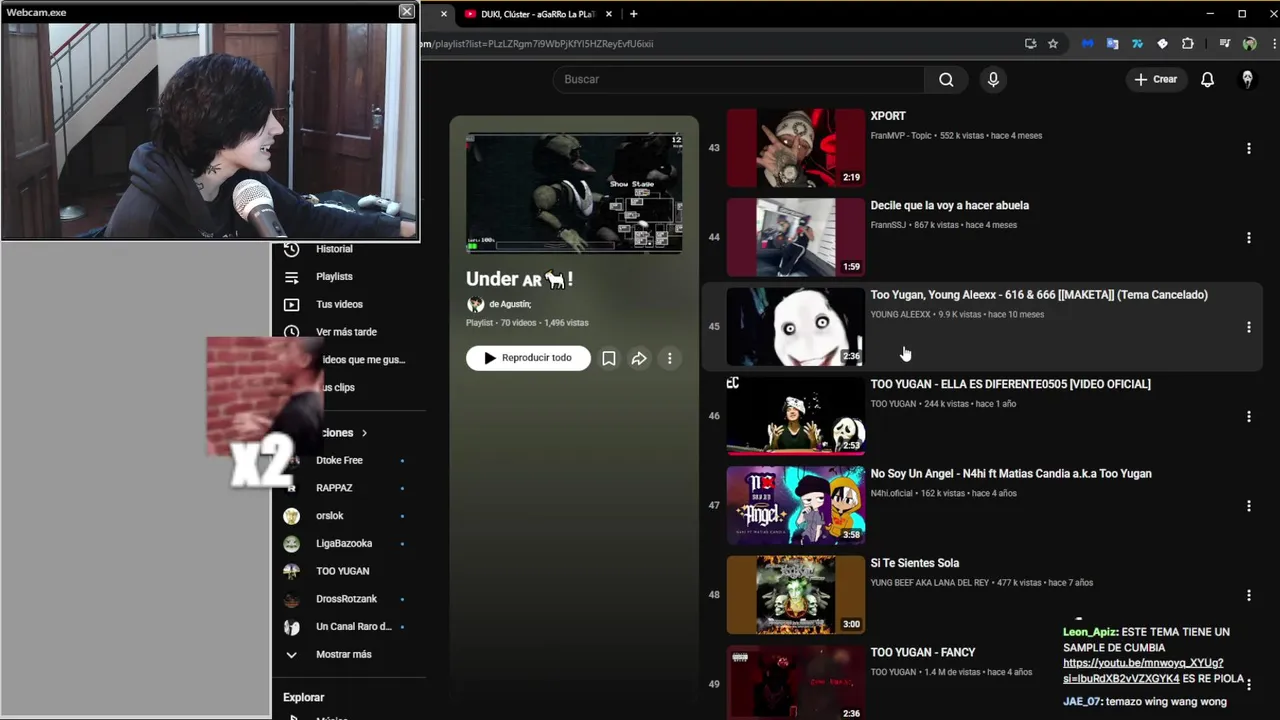Click the search magnifier button

pyautogui.click(x=946, y=80)
